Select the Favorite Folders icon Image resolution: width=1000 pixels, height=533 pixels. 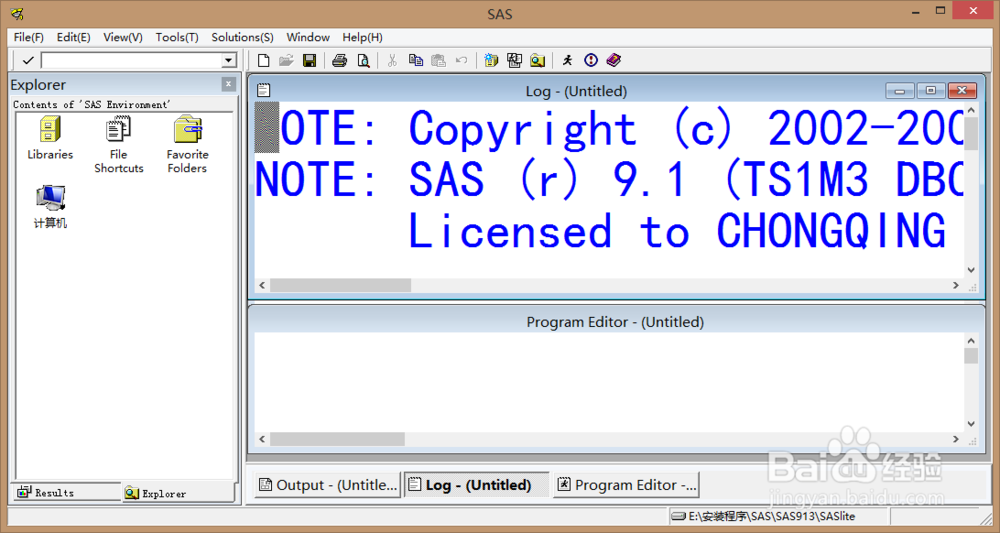[x=188, y=129]
